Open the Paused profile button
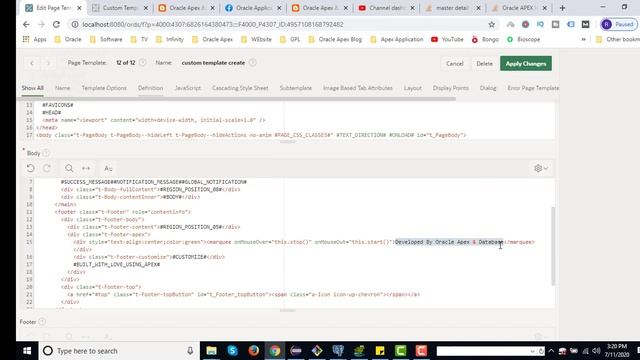This screenshot has width=640, height=360. (618, 24)
